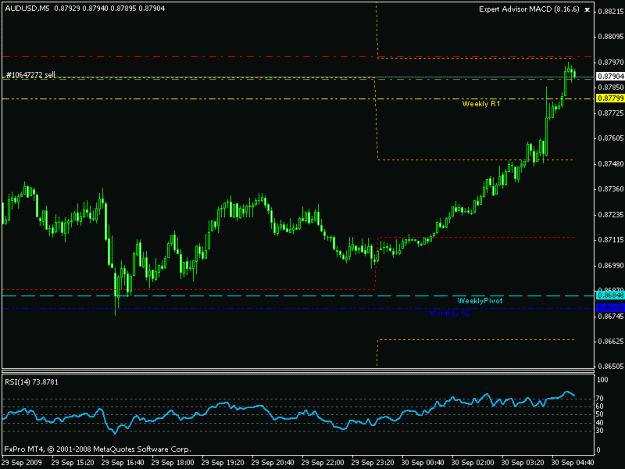
Task: Click the 29 Sep 16:40 time label
Action: [123, 463]
